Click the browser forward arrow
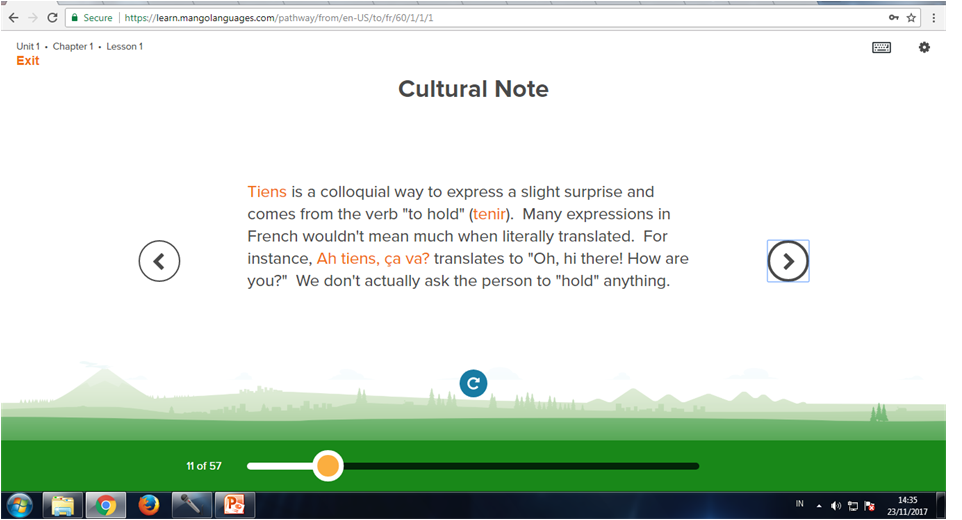Screen dimensions: 962x520 33,18
